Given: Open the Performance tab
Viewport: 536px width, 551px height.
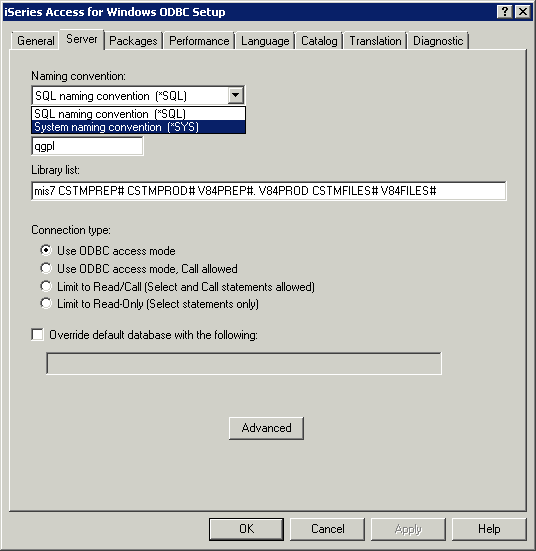Looking at the screenshot, I should point(199,41).
